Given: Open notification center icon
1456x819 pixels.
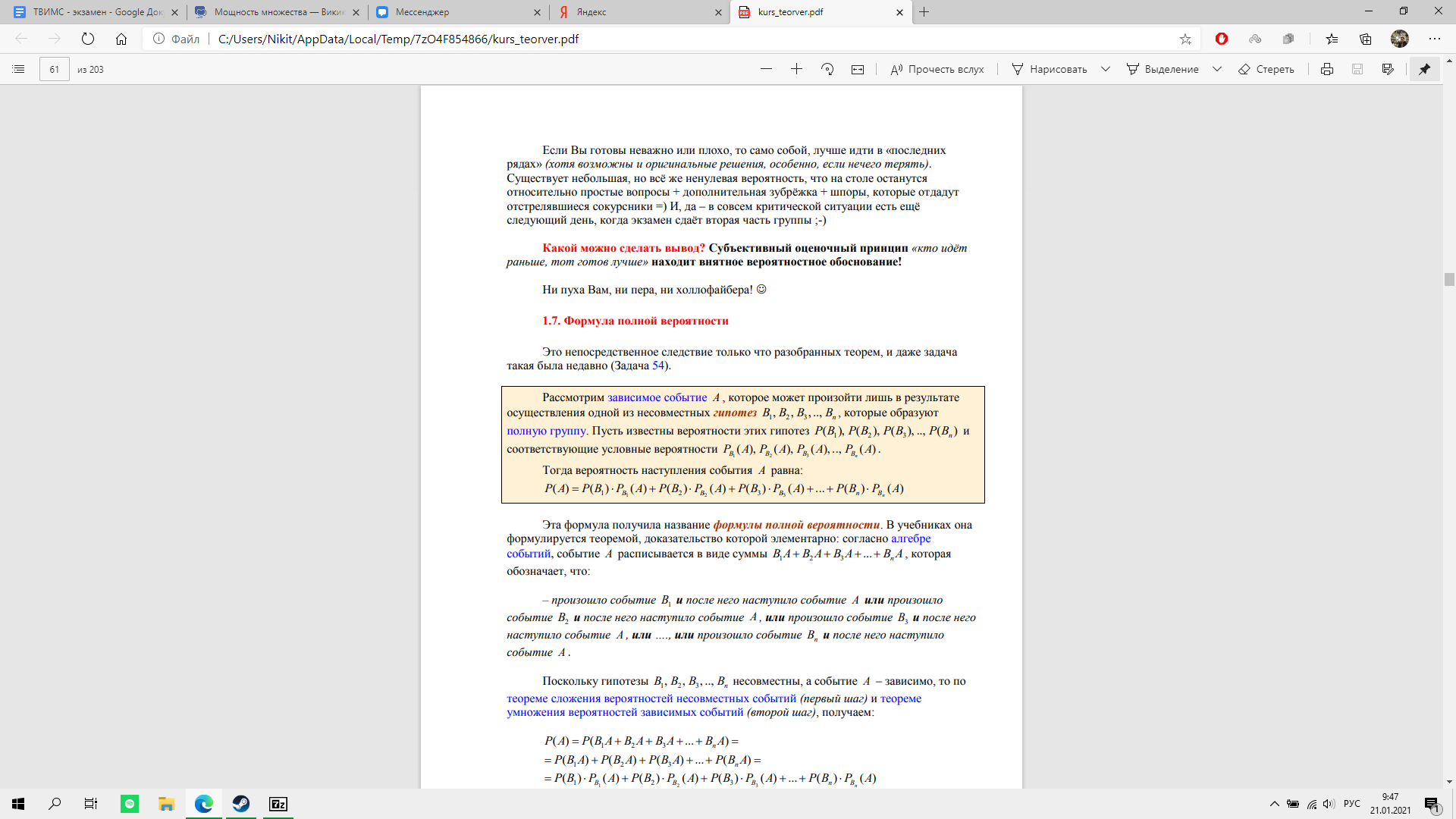Looking at the screenshot, I should [x=1432, y=805].
